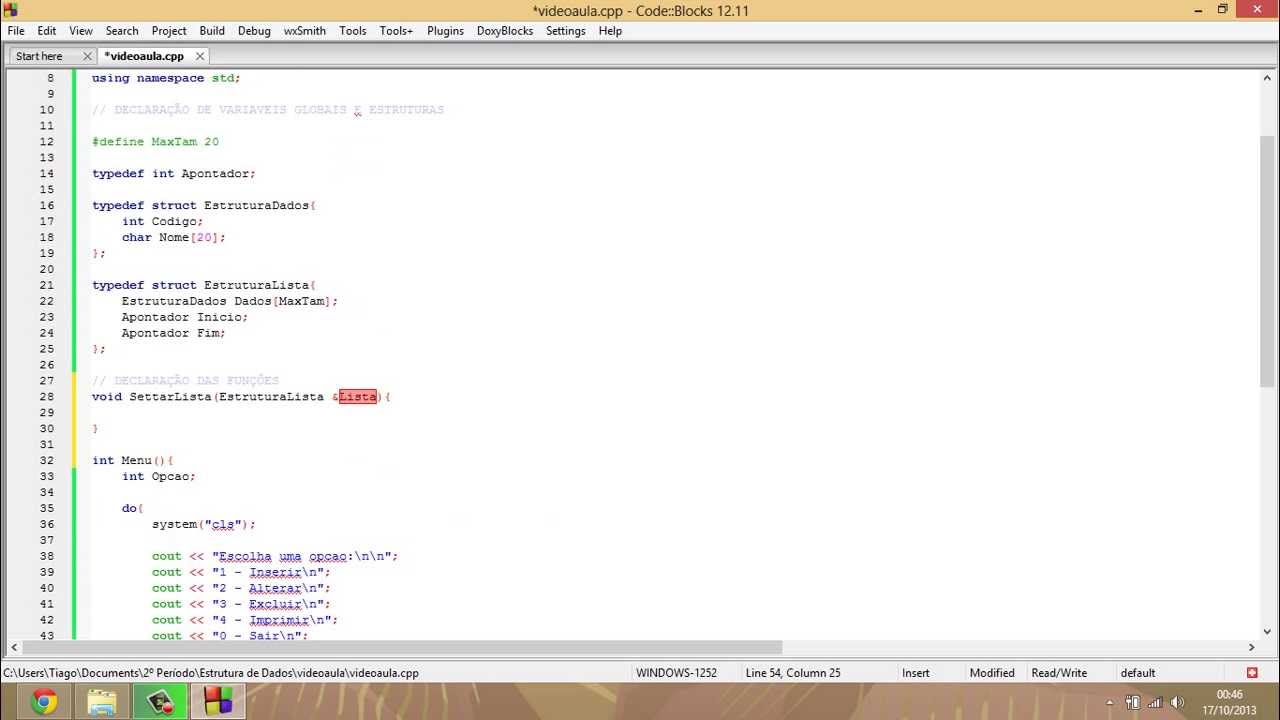The height and width of the screenshot is (720, 1280).
Task: Click the Apontador Fim member line
Action: pos(174,333)
